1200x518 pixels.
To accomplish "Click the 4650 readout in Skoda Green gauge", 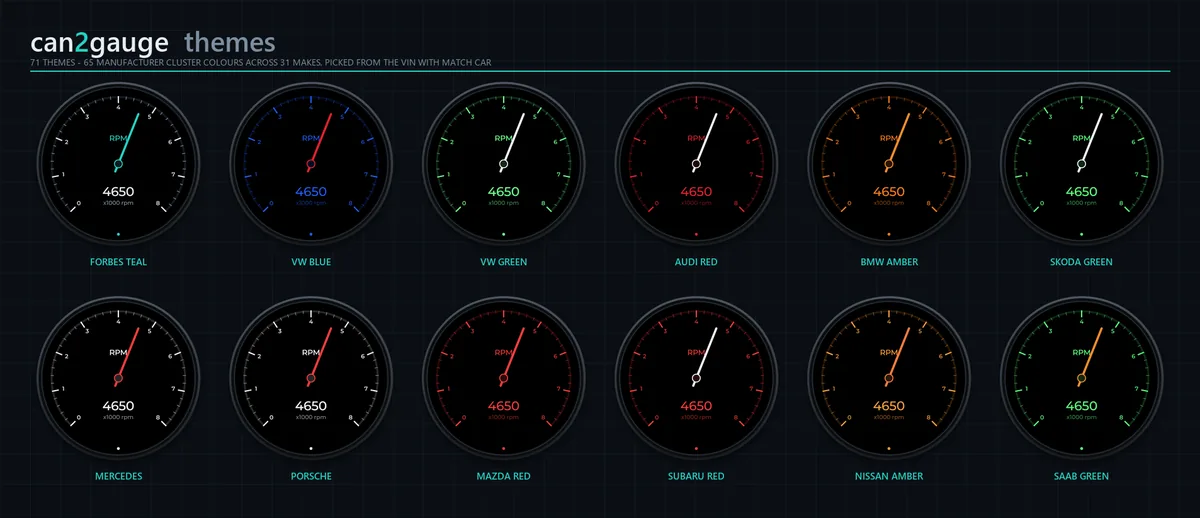I will [1081, 192].
